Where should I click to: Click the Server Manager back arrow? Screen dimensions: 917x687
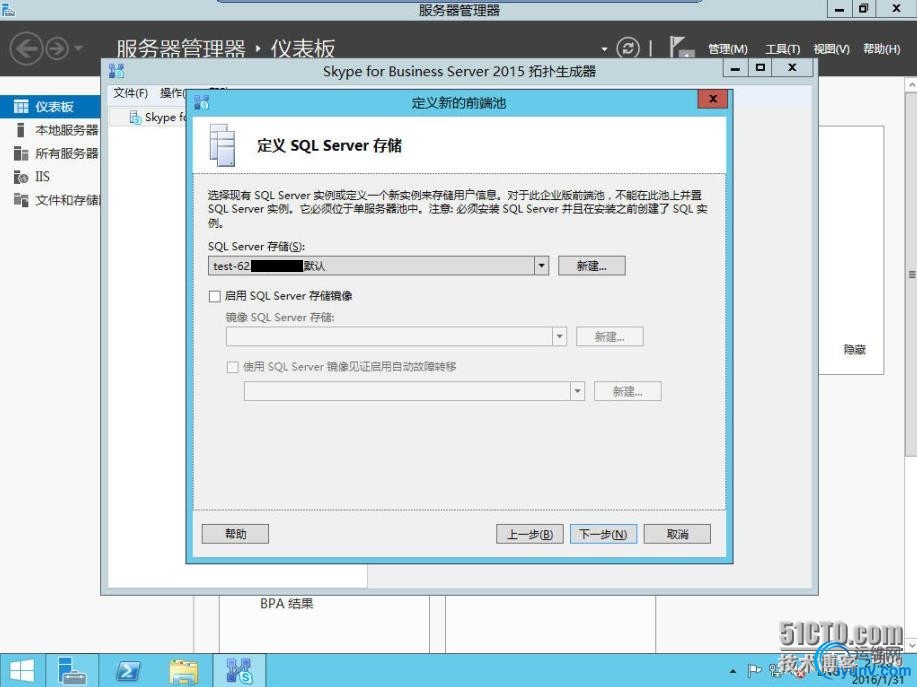(x=26, y=49)
